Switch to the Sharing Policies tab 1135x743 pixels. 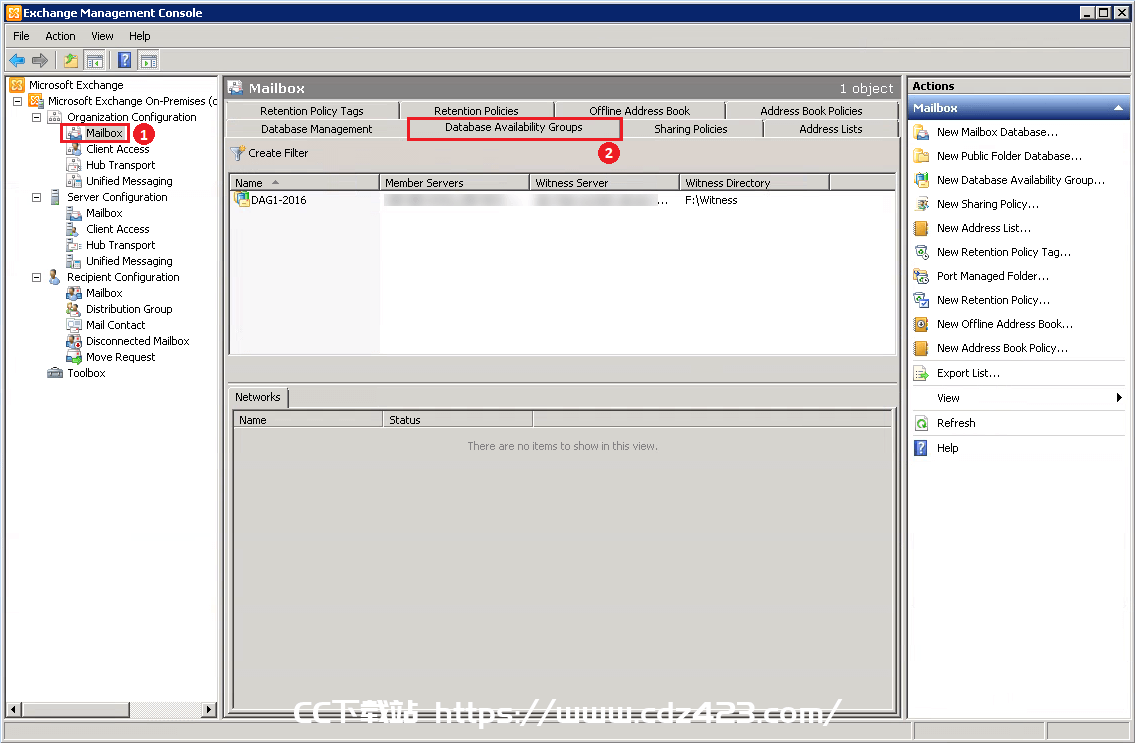pyautogui.click(x=691, y=129)
